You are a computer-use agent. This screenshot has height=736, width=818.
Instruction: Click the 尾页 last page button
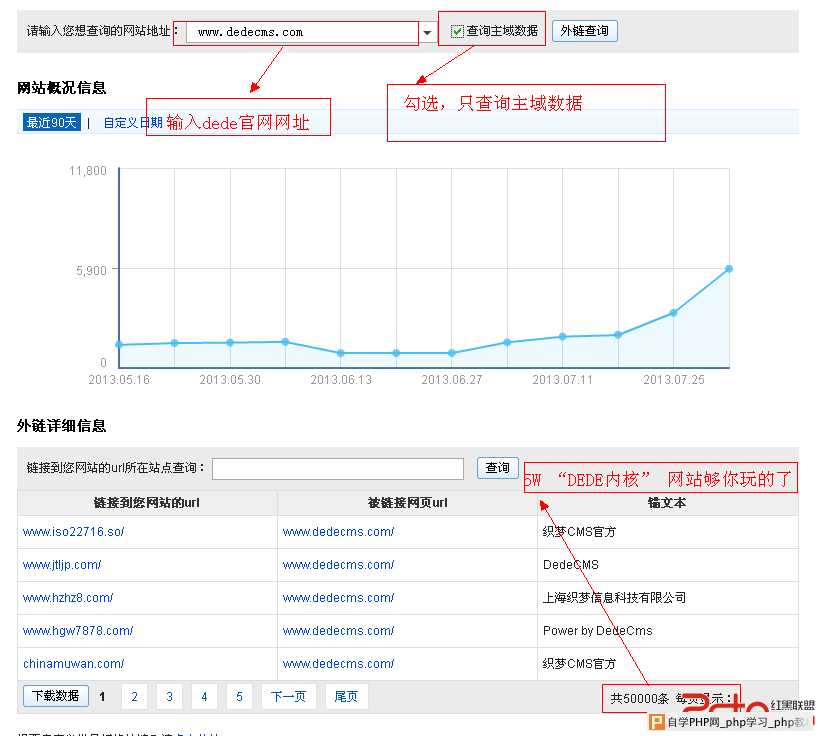346,696
